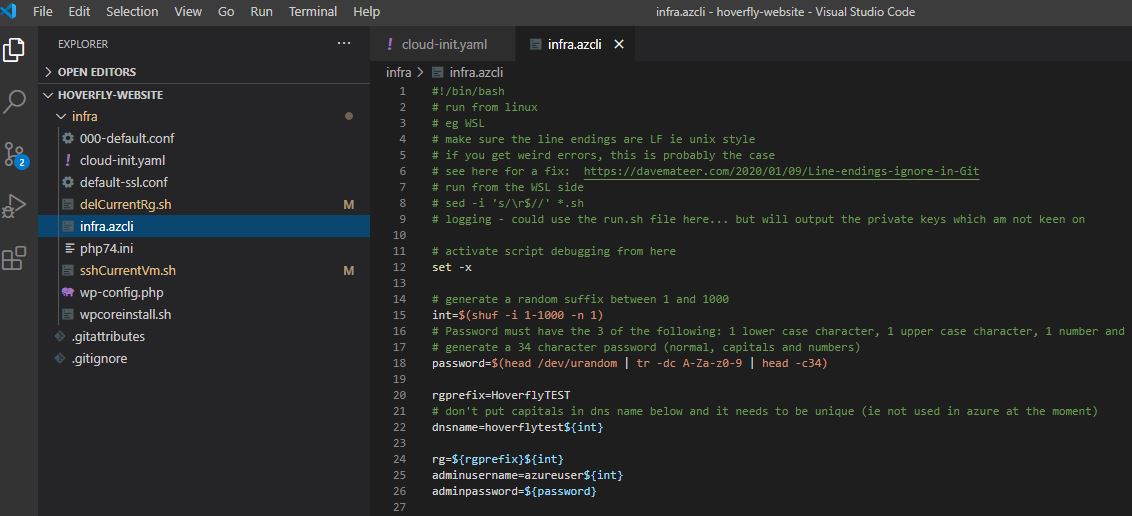
Task: Open the File menu
Action: [43, 12]
